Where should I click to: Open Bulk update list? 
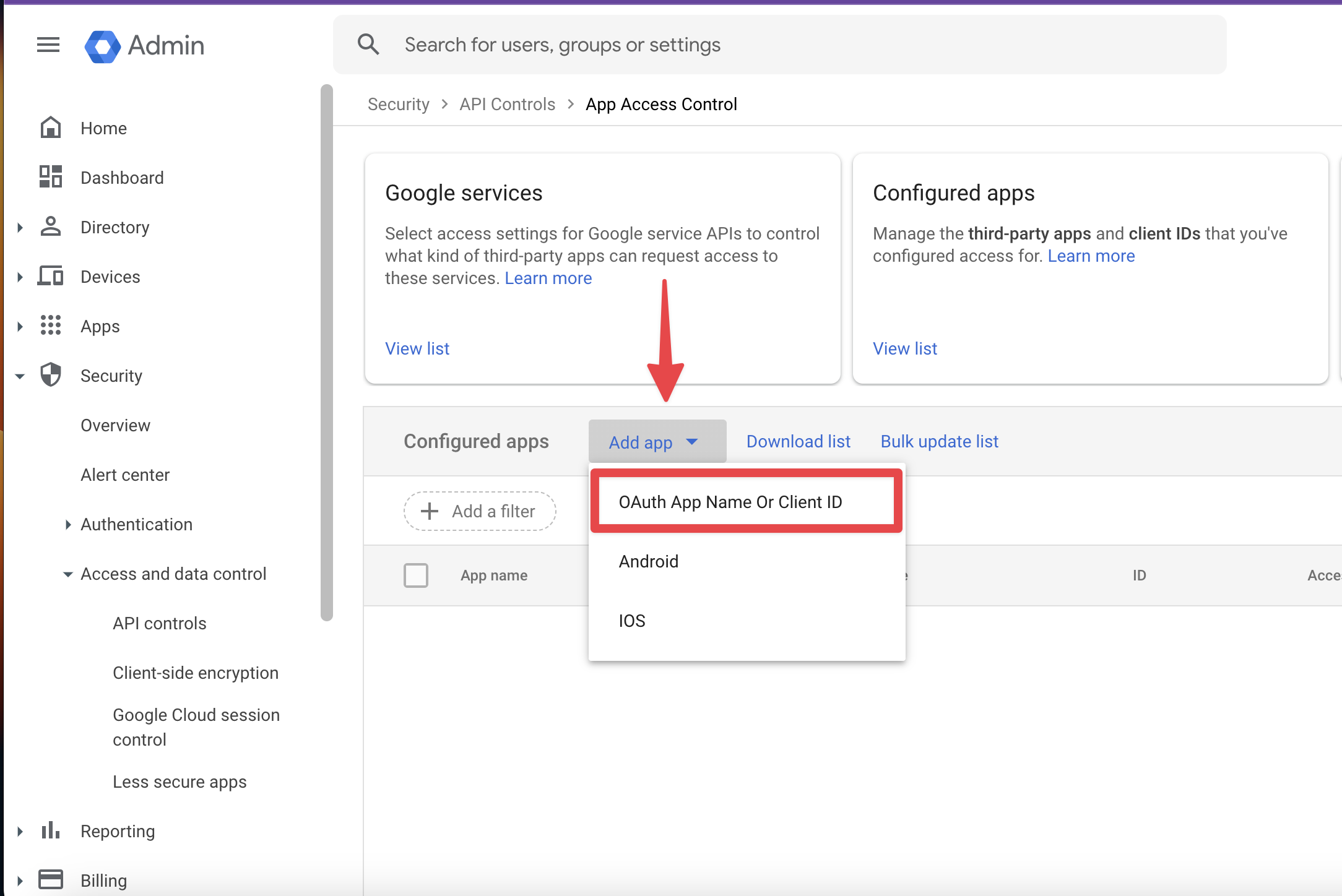[939, 441]
